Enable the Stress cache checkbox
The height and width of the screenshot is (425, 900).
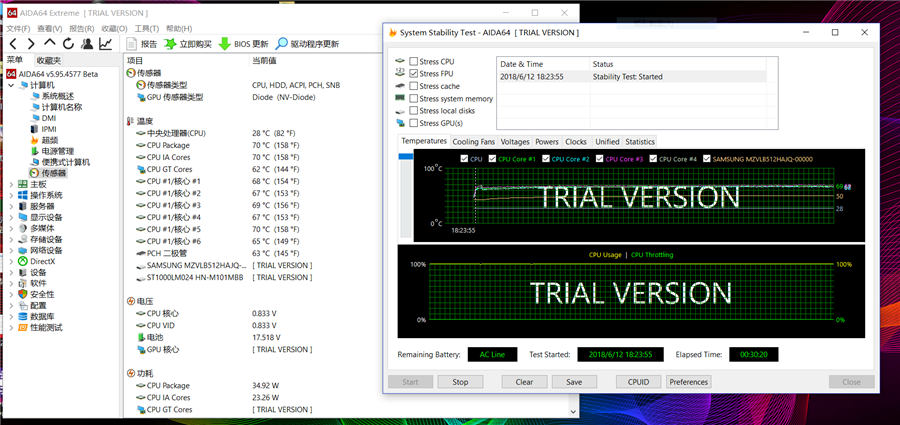click(x=413, y=86)
